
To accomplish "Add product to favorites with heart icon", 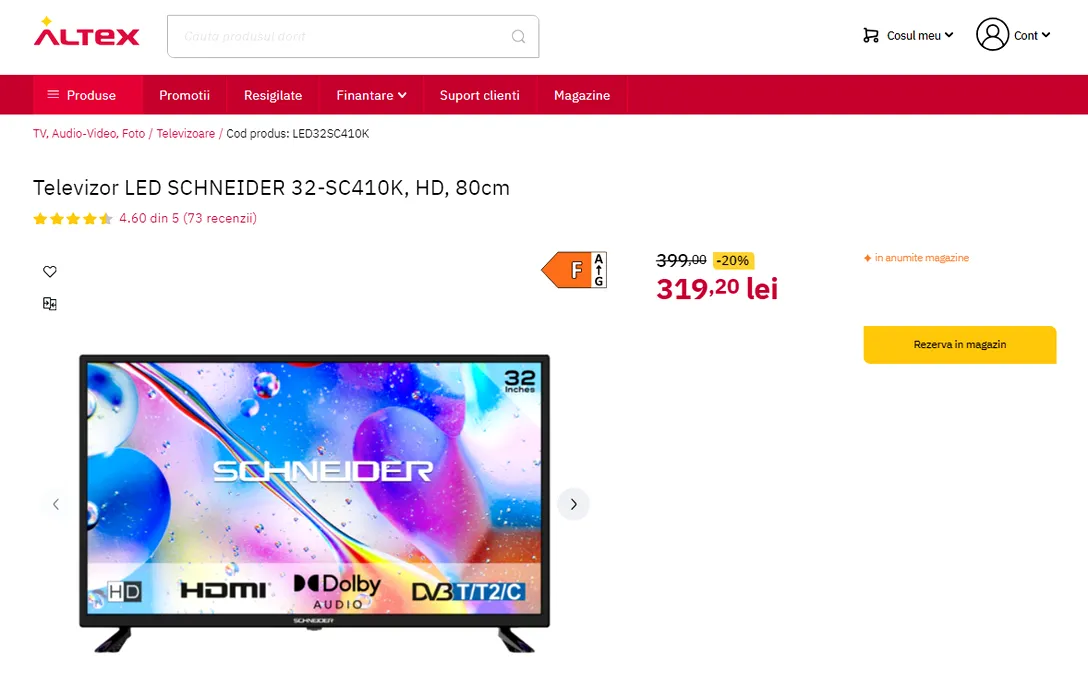I will click(x=50, y=271).
